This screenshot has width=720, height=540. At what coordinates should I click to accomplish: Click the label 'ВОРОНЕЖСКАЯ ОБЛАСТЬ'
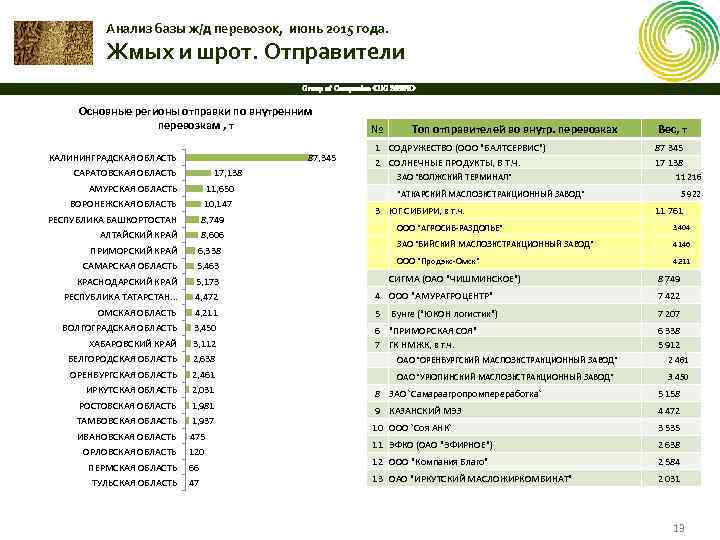pyautogui.click(x=123, y=204)
